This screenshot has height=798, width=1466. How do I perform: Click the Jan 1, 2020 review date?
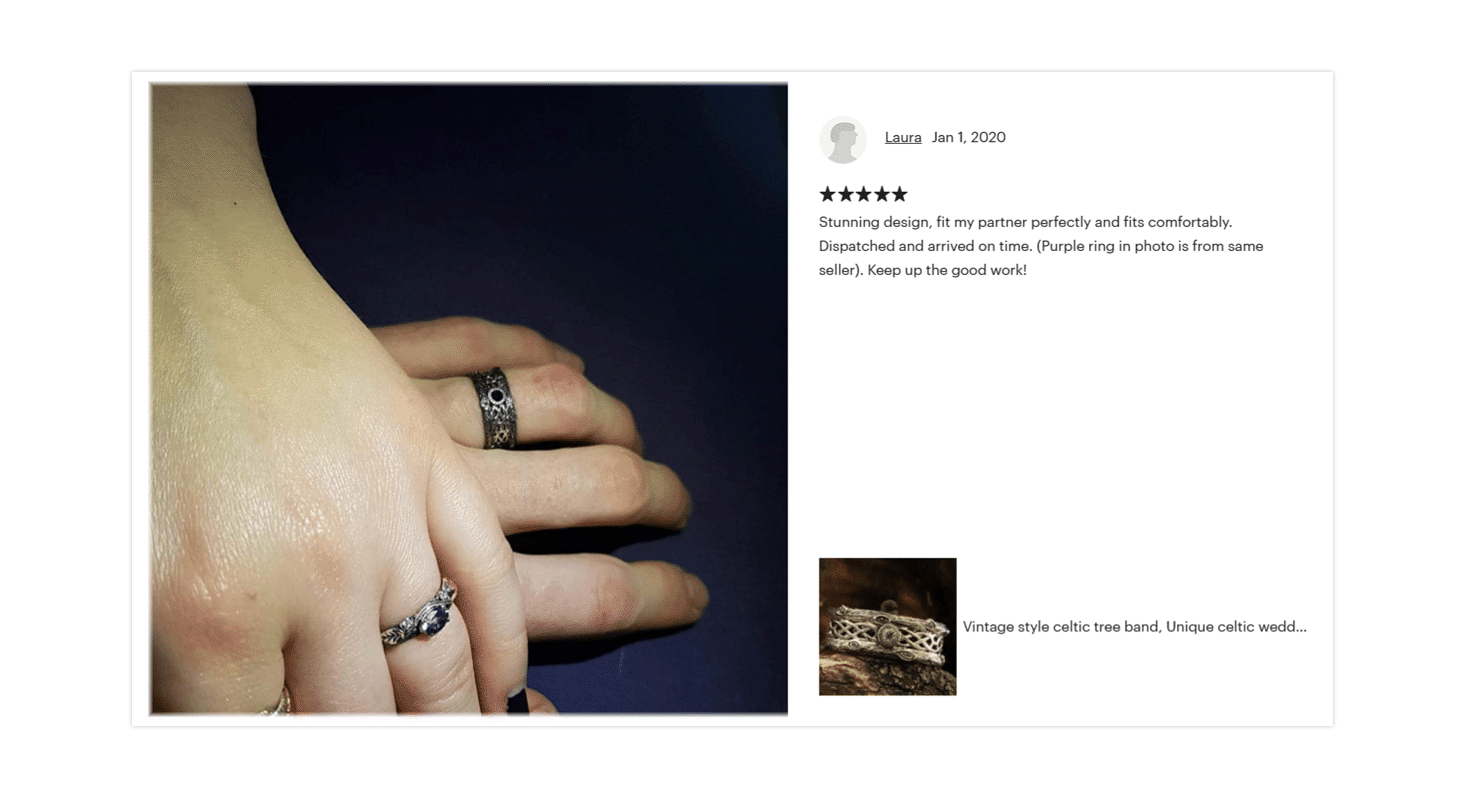[969, 137]
